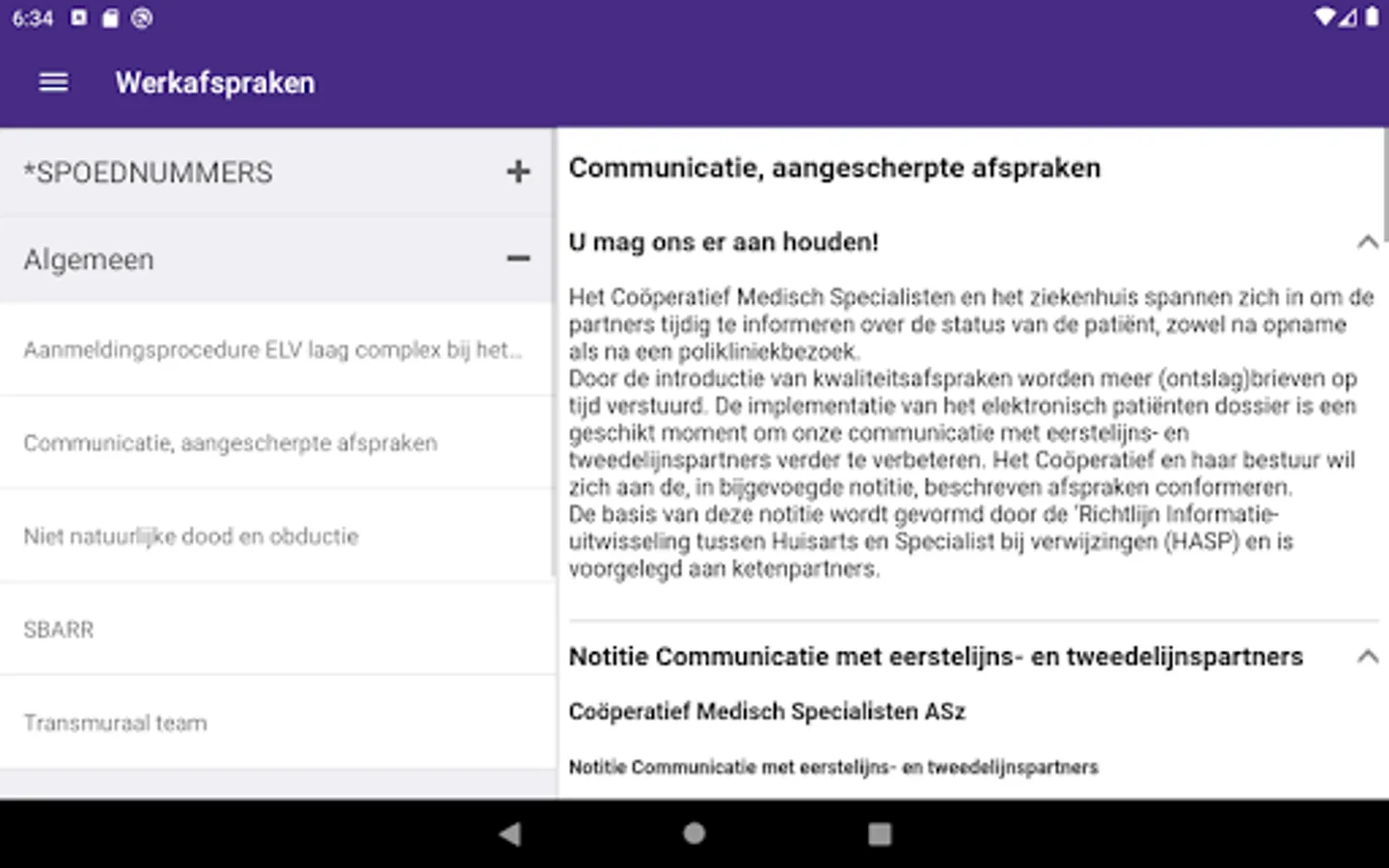1389x868 pixels.
Task: Open the Transmuraal team item
Action: click(x=277, y=723)
